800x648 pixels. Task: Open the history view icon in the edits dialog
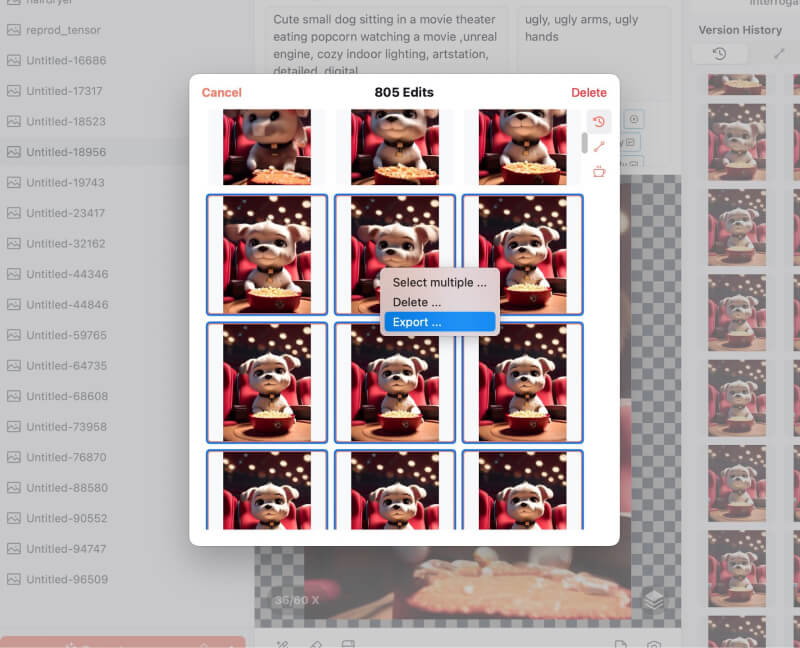[598, 122]
